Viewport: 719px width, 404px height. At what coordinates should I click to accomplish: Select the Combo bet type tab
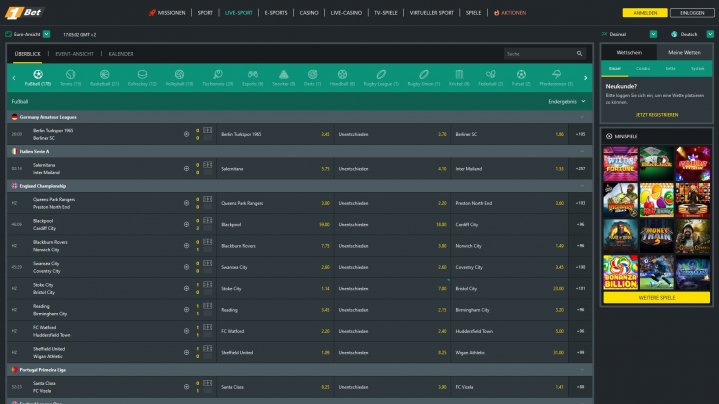coord(642,69)
